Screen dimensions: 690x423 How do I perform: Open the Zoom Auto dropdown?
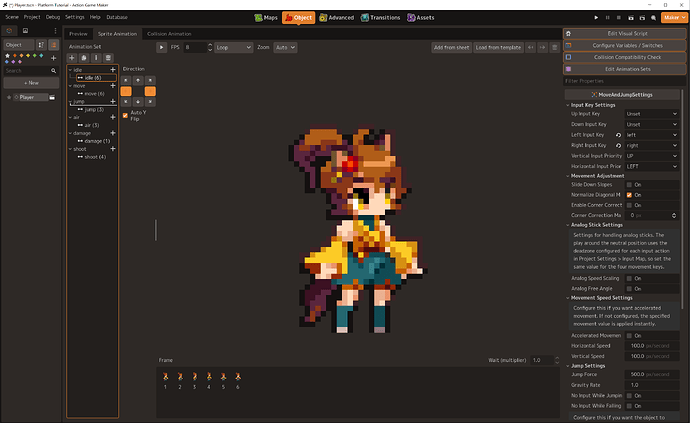(285, 47)
